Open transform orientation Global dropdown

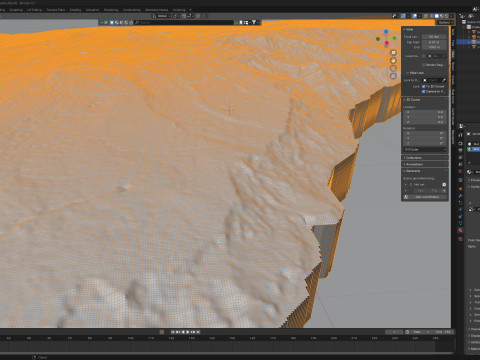point(162,16)
